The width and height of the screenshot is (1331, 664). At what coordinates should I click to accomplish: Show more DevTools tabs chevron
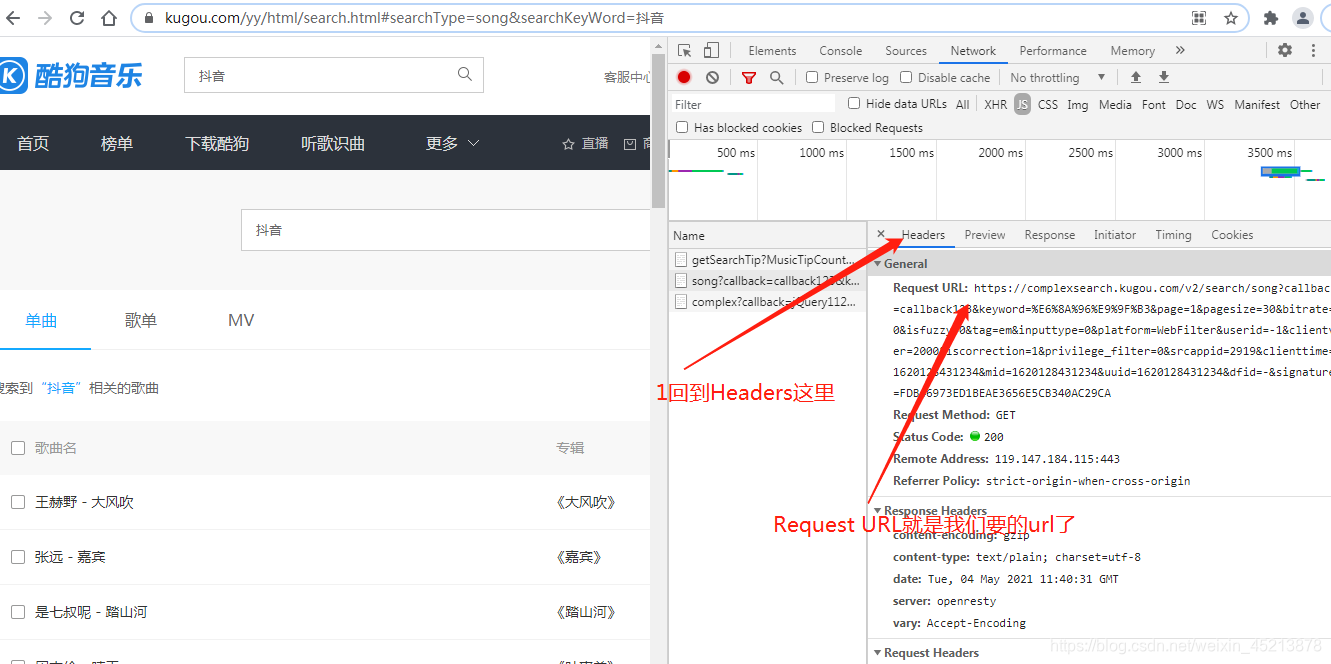(1180, 50)
